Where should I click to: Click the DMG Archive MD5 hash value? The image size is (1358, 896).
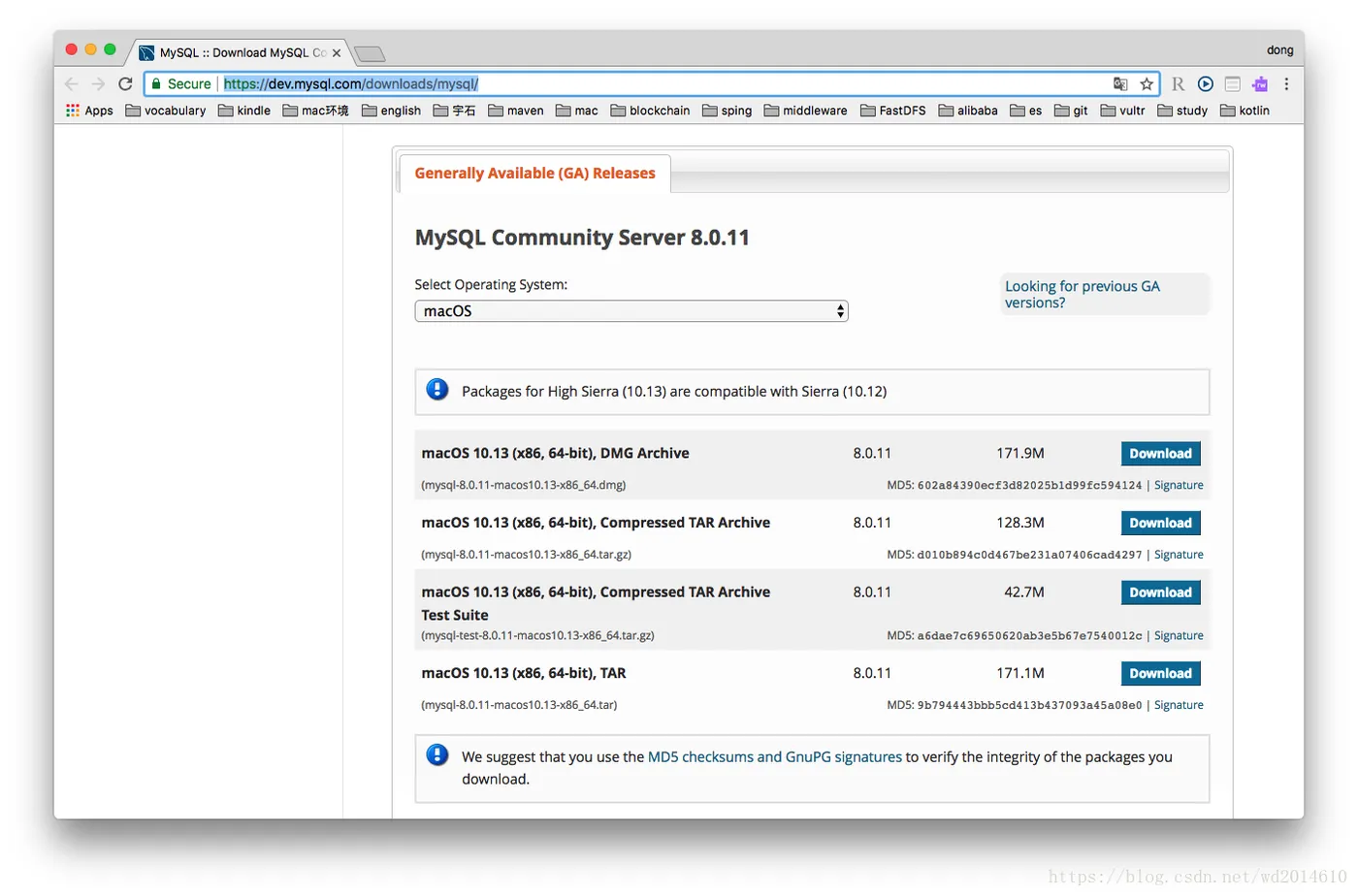pos(1029,486)
